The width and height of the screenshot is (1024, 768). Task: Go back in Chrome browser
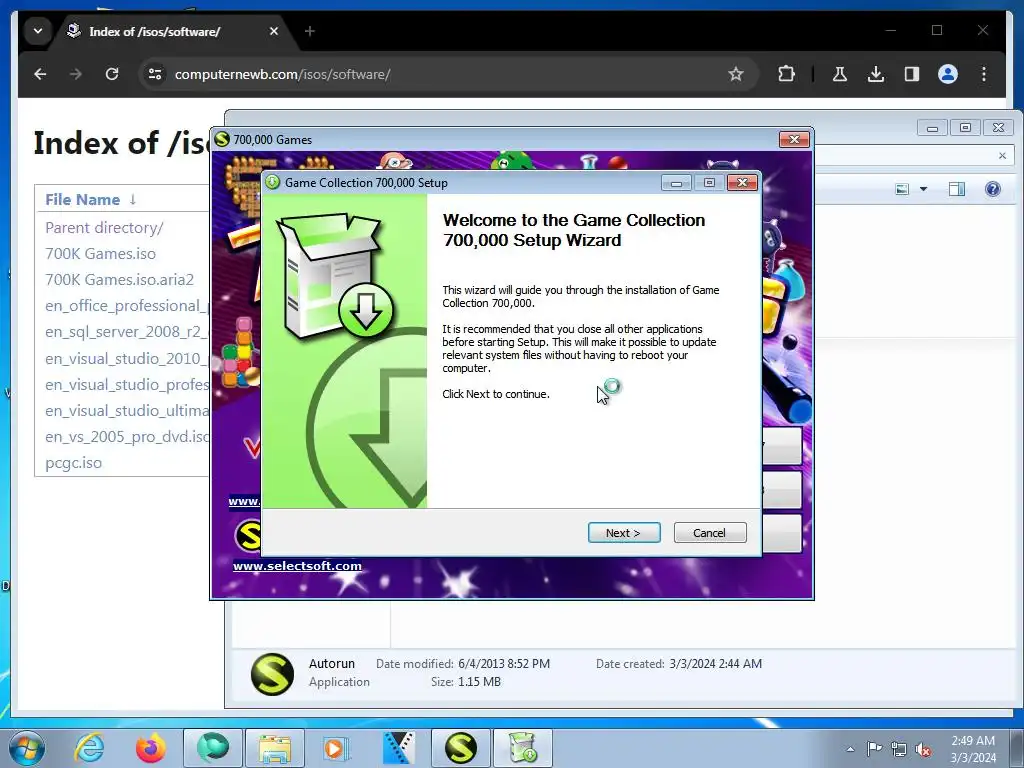[40, 74]
